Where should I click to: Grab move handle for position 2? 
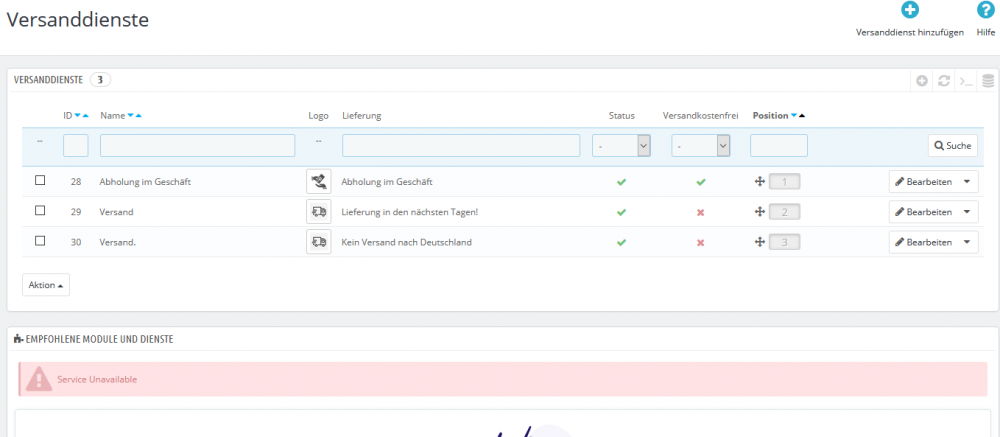pyautogui.click(x=759, y=212)
